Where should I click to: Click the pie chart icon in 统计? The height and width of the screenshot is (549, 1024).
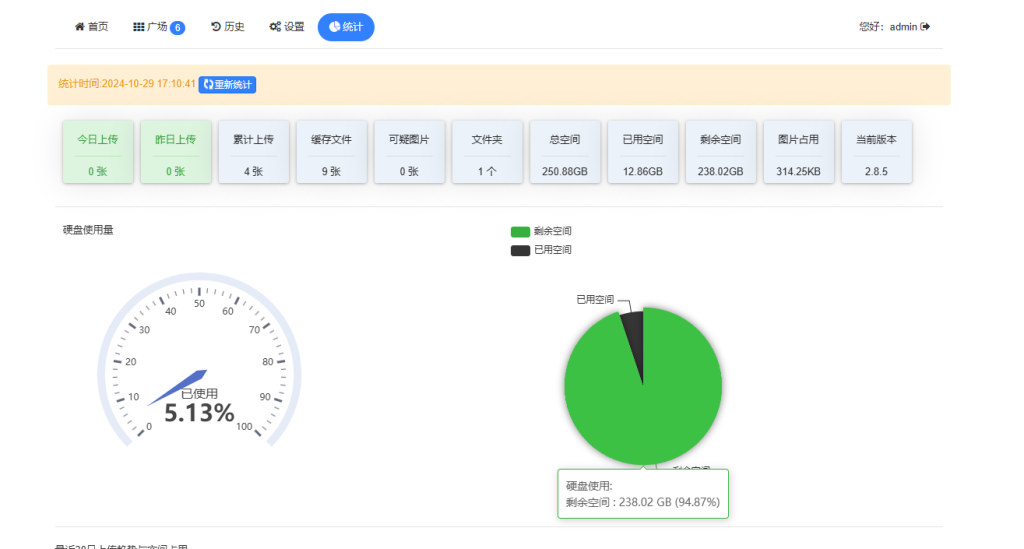click(334, 27)
